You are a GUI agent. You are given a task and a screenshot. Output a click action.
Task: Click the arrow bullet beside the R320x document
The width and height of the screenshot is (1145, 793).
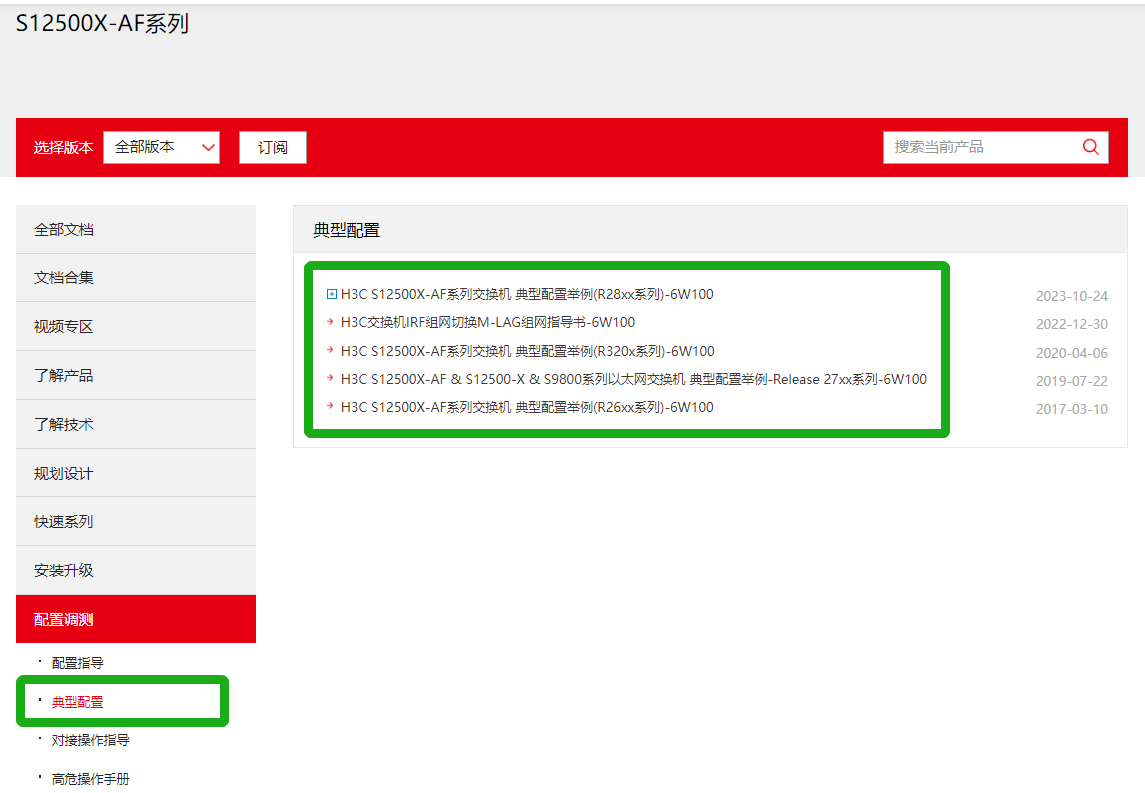coord(330,350)
